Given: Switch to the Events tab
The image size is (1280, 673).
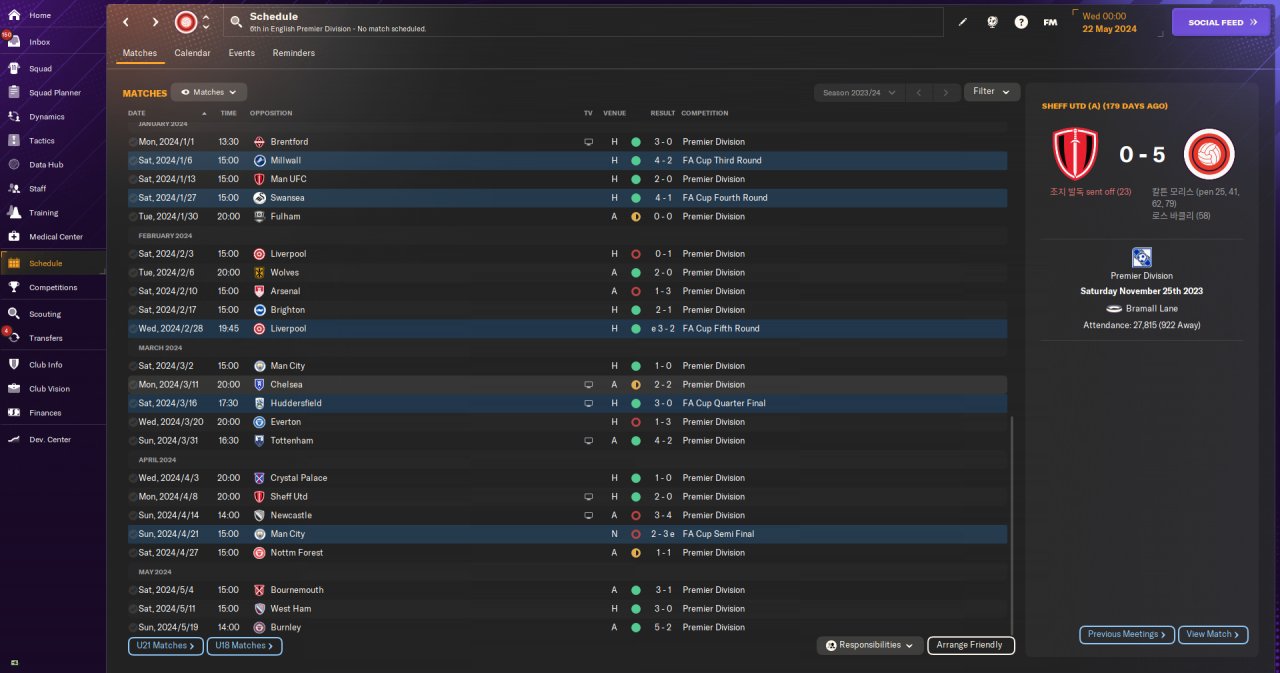Looking at the screenshot, I should pyautogui.click(x=241, y=53).
